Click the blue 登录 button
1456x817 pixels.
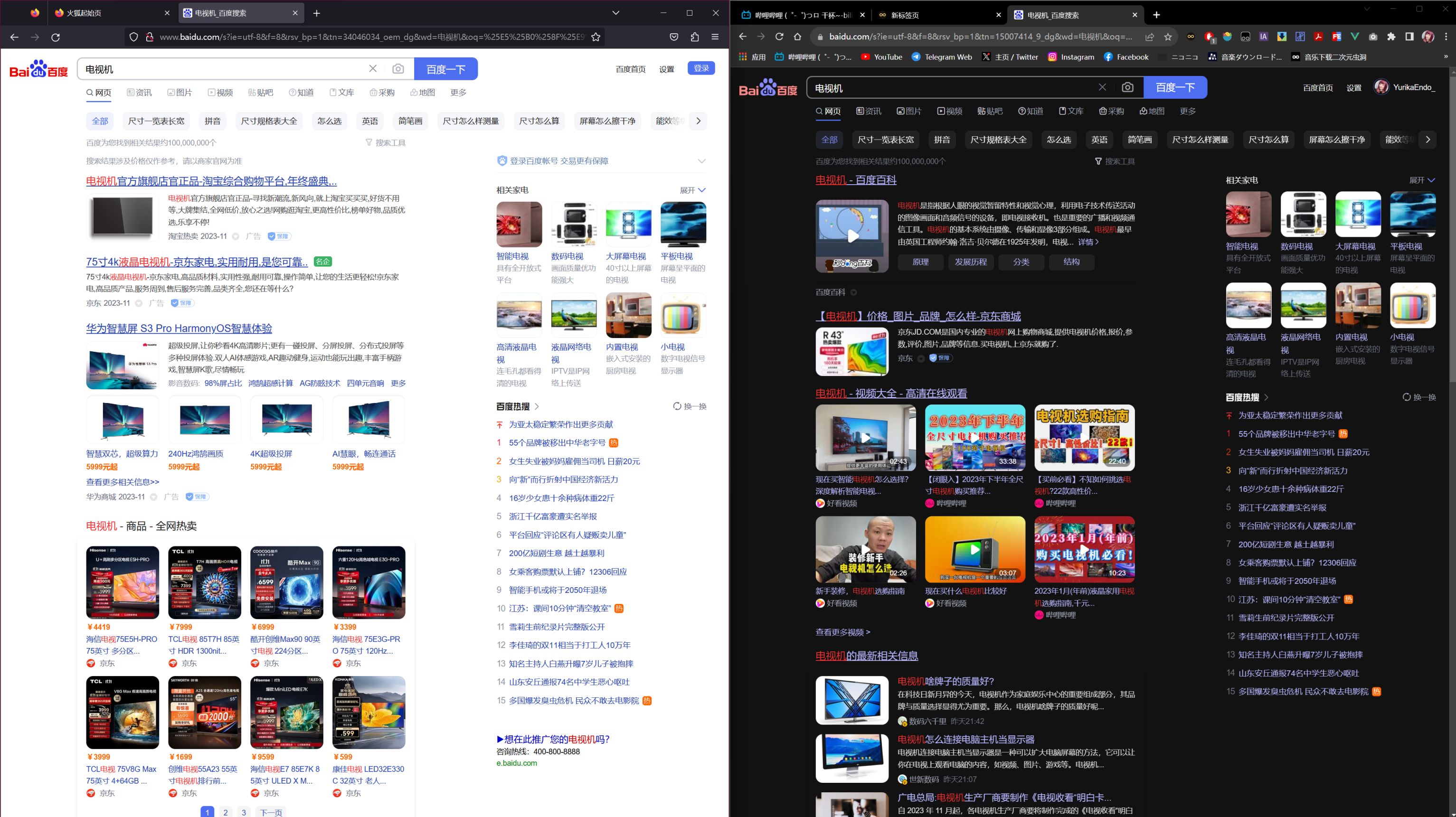pyautogui.click(x=701, y=68)
